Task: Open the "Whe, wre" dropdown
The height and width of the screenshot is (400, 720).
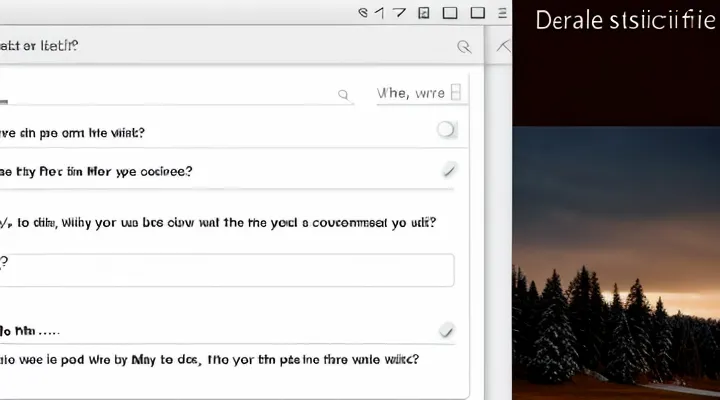Action: tap(411, 93)
